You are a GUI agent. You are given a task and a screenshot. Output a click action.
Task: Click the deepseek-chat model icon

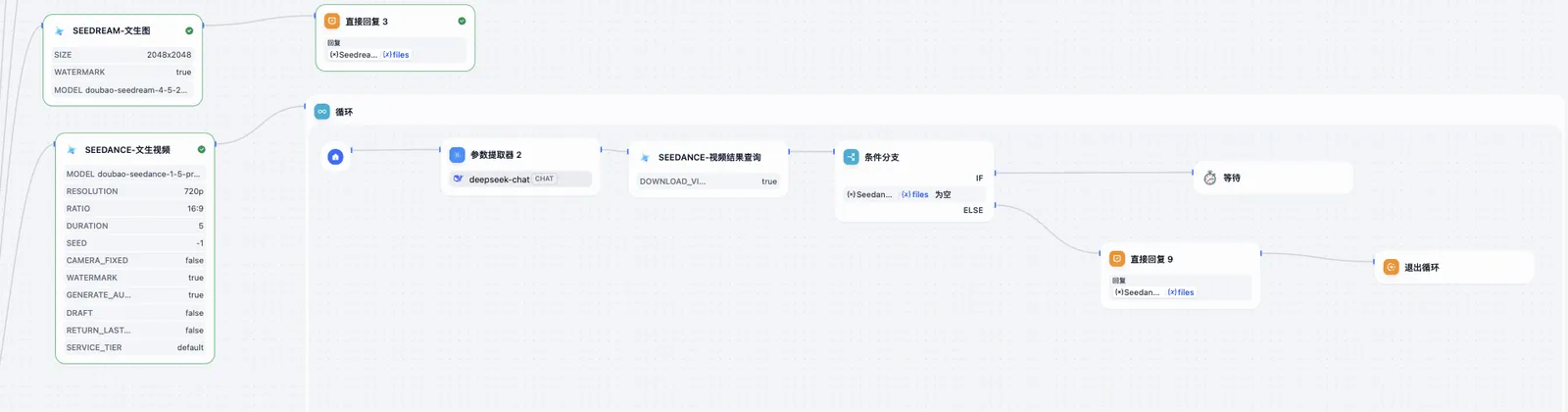[x=458, y=180]
